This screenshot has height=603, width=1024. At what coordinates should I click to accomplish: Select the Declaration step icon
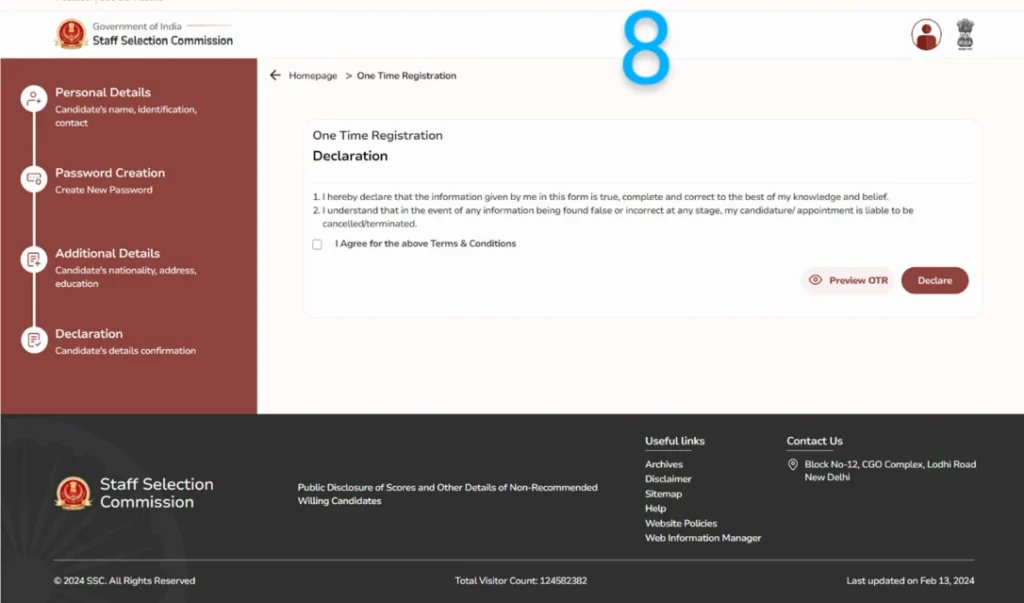pos(34,340)
